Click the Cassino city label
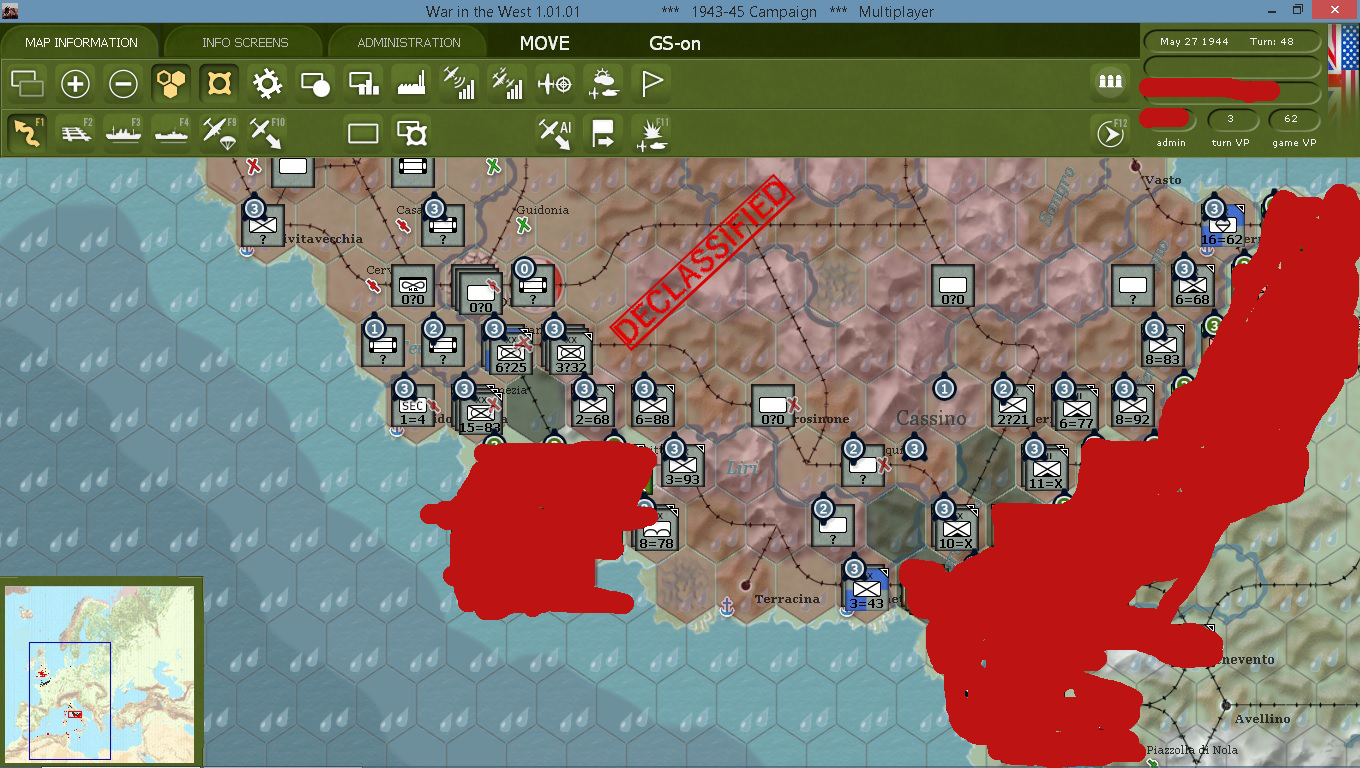This screenshot has height=768, width=1360. [x=931, y=418]
